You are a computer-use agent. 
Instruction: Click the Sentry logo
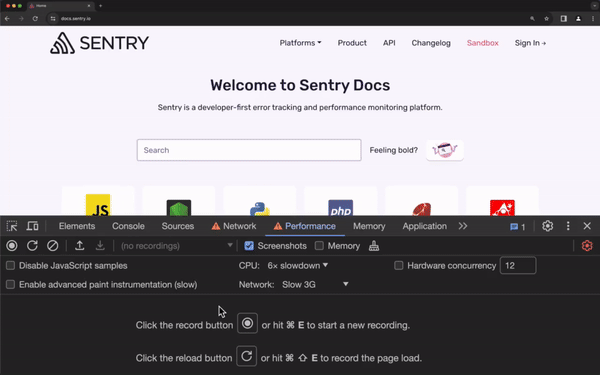point(99,43)
